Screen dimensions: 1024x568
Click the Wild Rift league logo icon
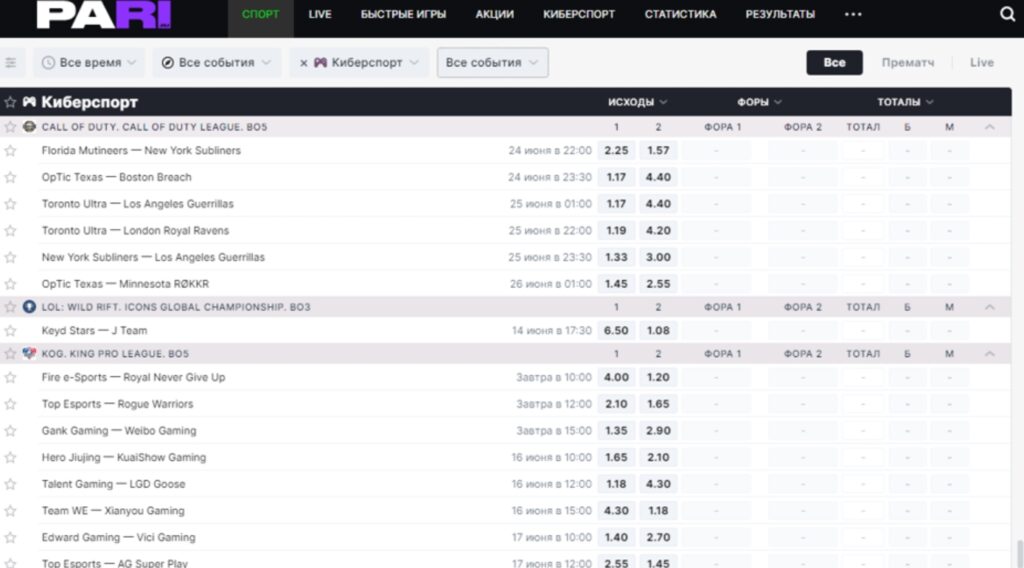click(x=29, y=307)
